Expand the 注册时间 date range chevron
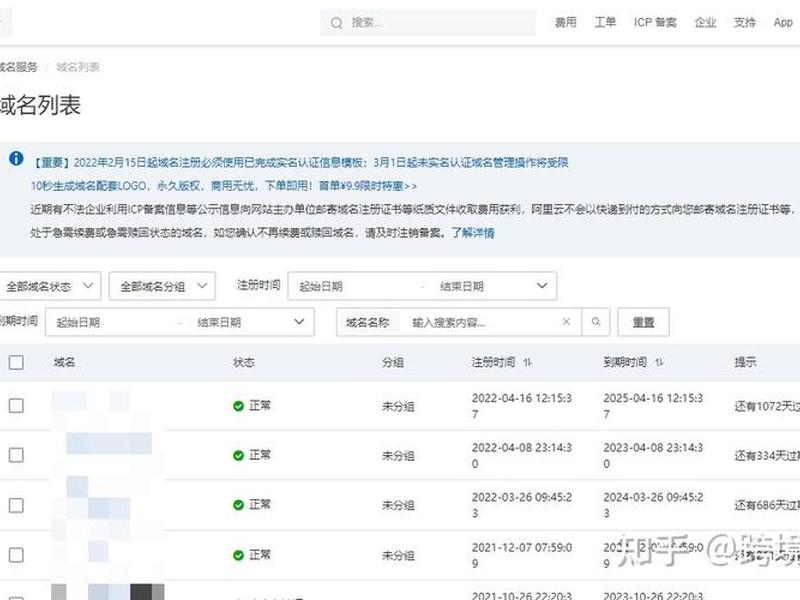This screenshot has height=600, width=800. [x=542, y=286]
